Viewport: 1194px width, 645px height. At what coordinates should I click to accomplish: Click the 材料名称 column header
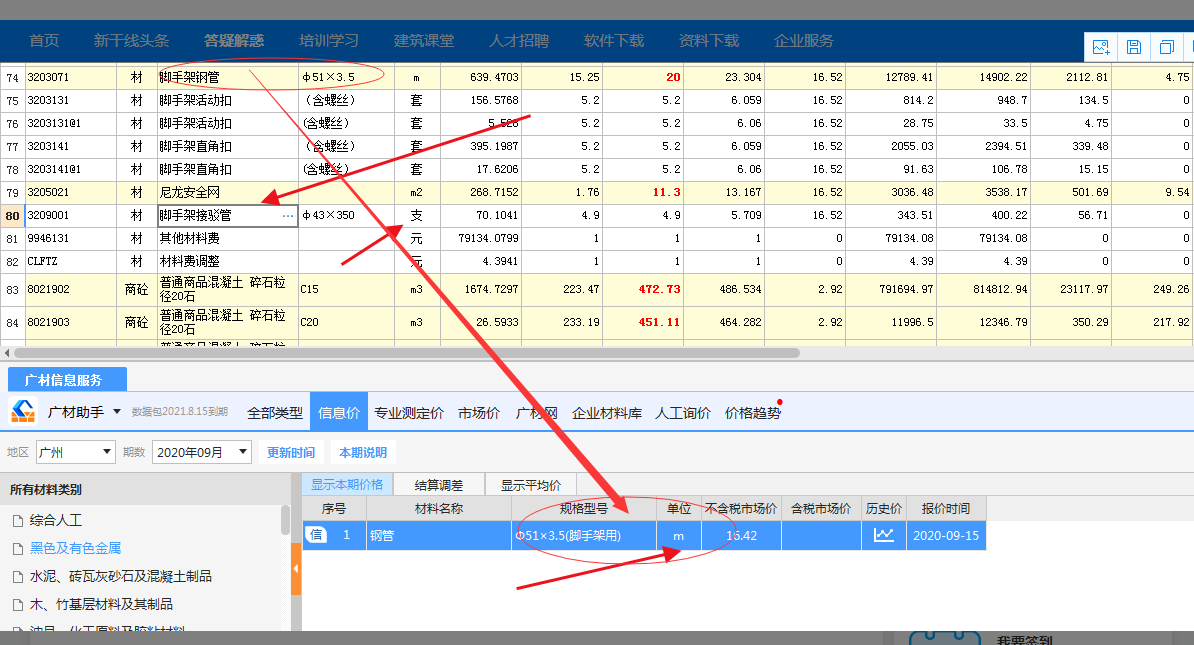pyautogui.click(x=439, y=509)
